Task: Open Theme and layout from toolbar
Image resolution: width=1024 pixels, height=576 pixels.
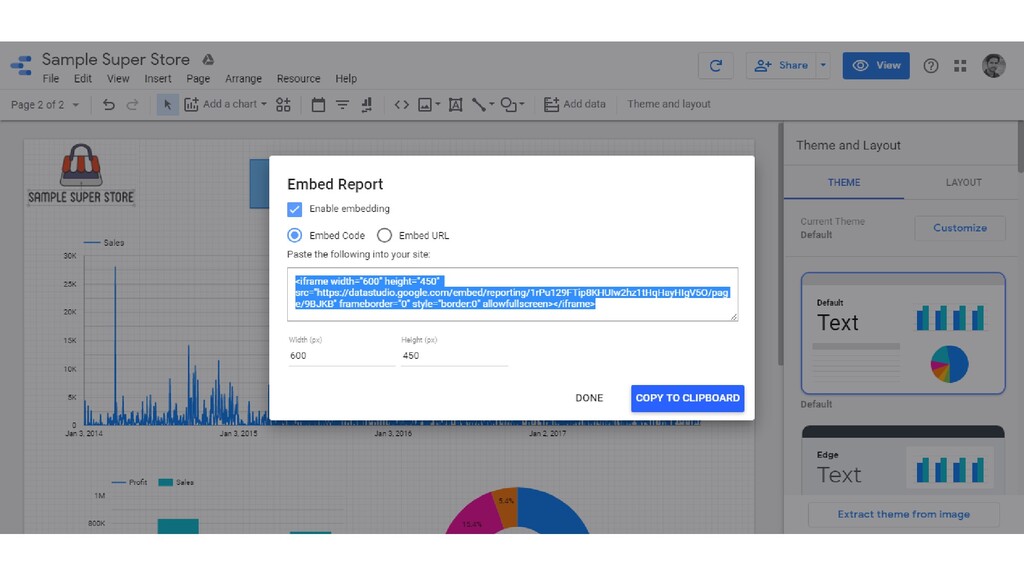Action: [x=669, y=104]
